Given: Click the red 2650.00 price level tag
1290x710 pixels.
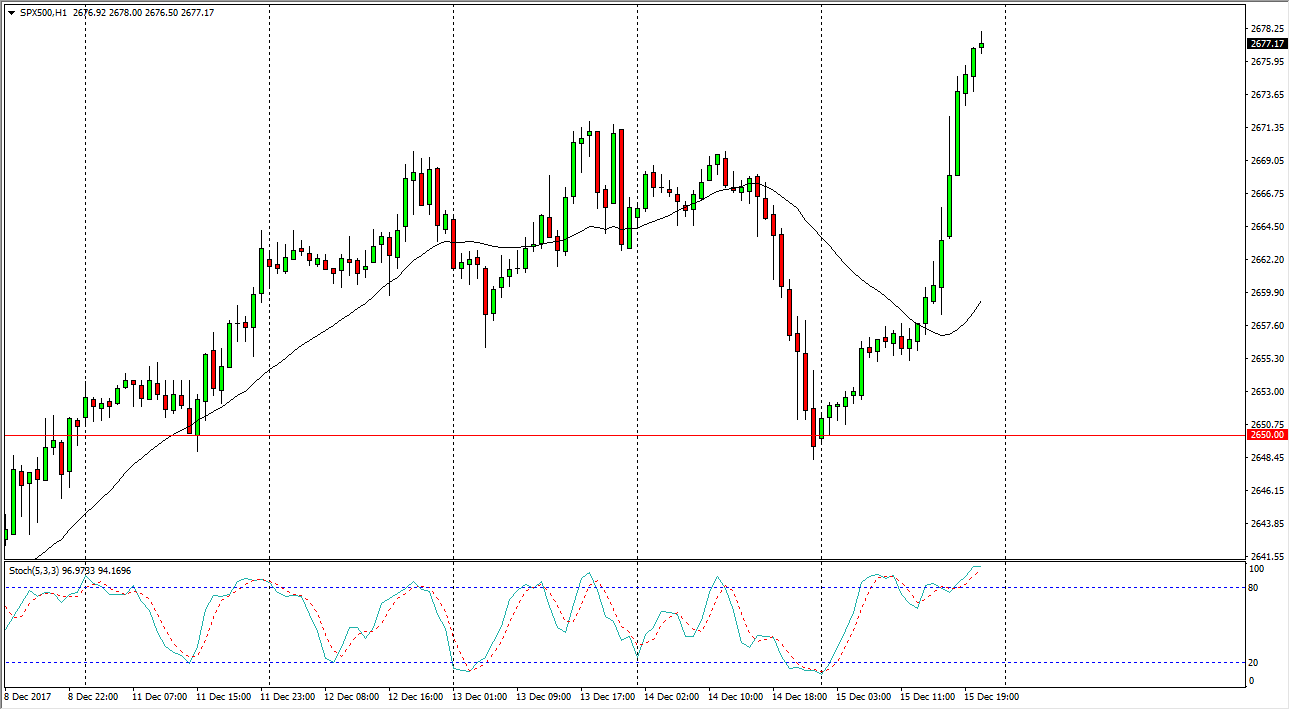Looking at the screenshot, I should click(1266, 435).
